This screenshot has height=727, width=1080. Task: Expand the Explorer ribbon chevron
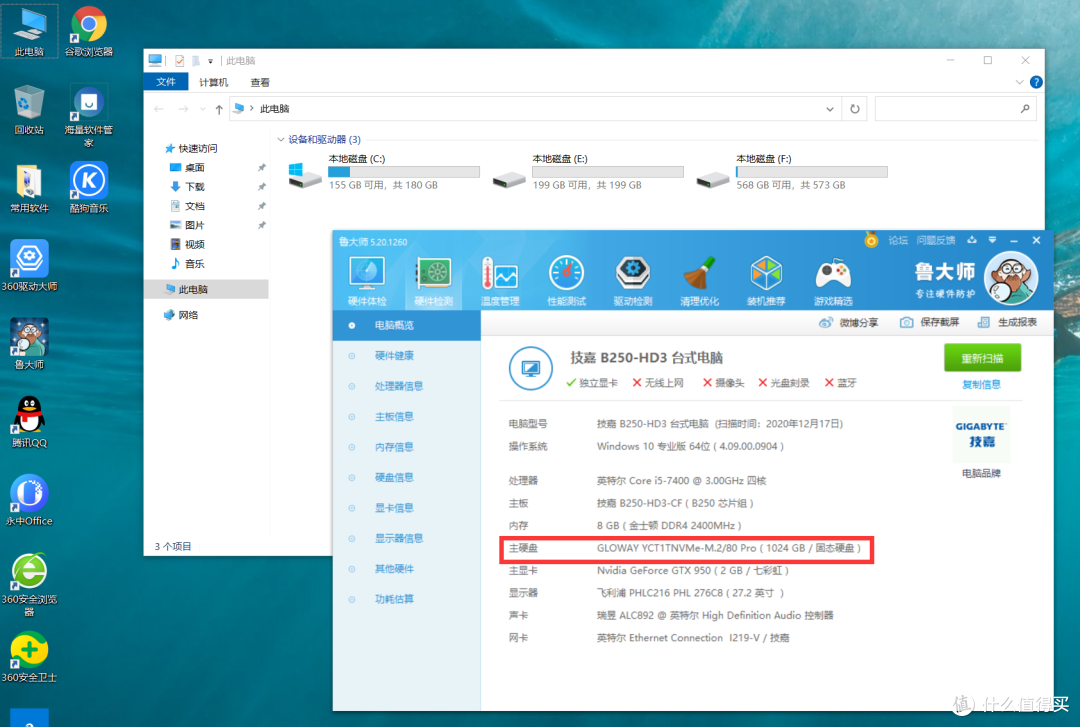(1019, 82)
